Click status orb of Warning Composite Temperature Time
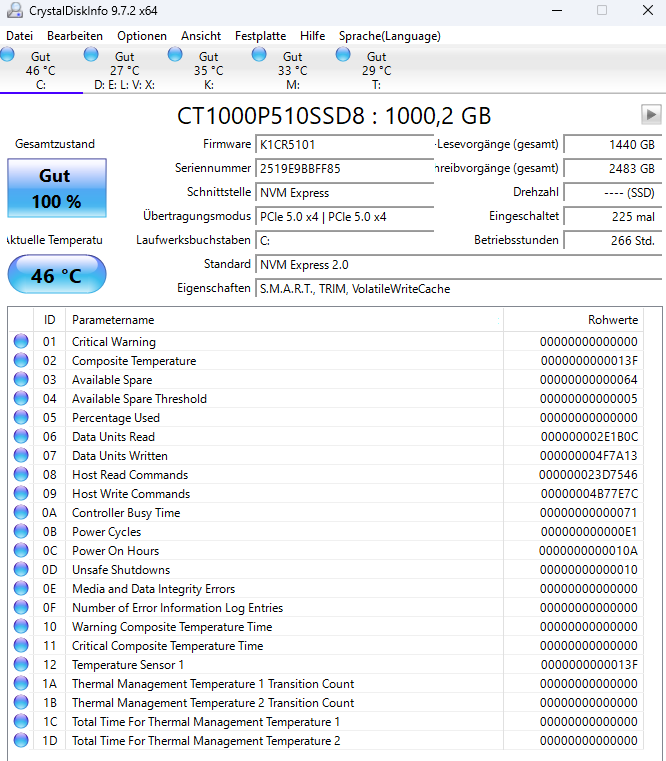The width and height of the screenshot is (666, 761). click(x=21, y=626)
